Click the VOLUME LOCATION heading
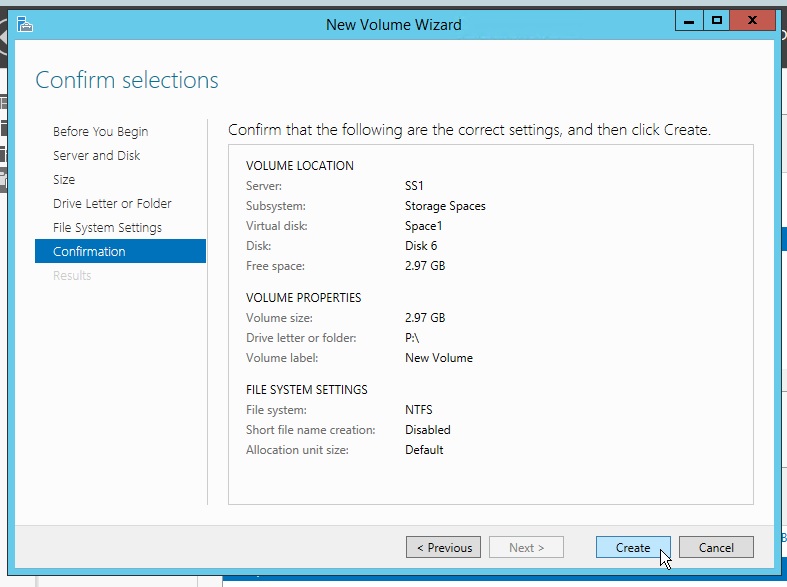The width and height of the screenshot is (787, 587). [300, 166]
